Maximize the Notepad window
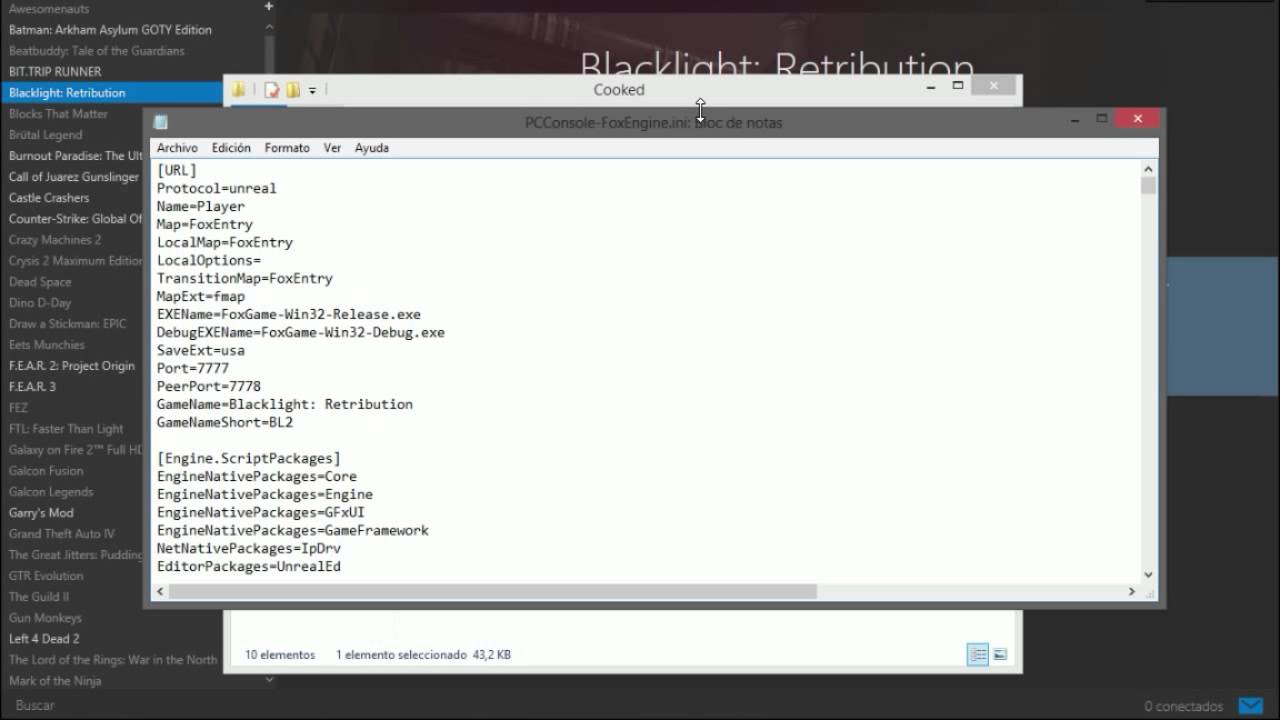Screen dimensions: 1280x720 [x=1102, y=119]
